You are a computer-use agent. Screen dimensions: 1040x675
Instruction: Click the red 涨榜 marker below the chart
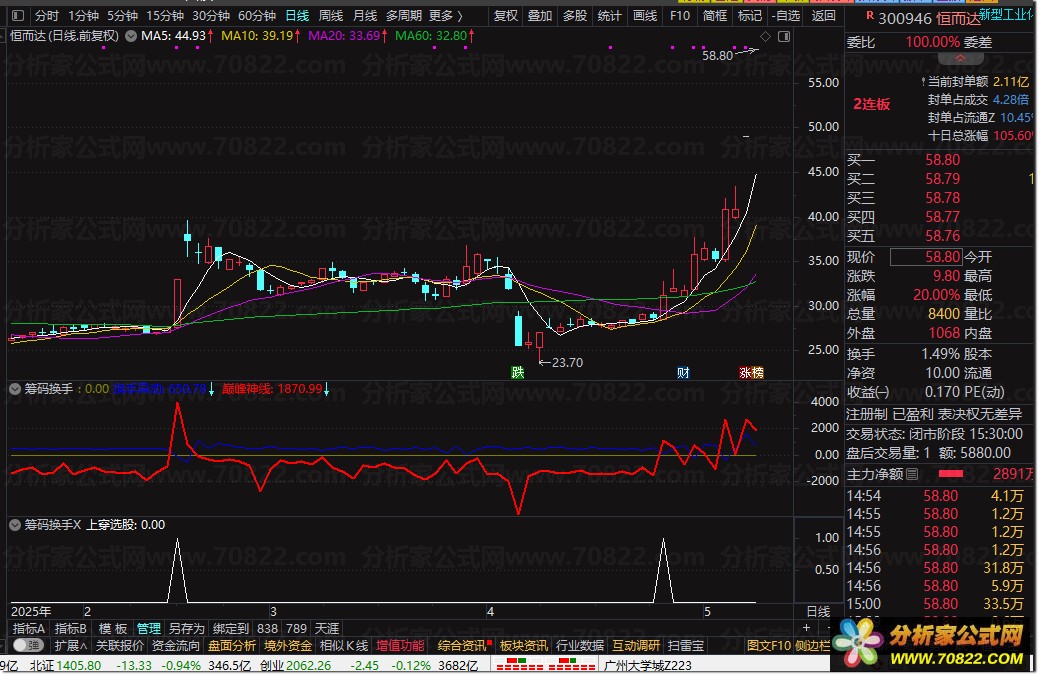751,373
